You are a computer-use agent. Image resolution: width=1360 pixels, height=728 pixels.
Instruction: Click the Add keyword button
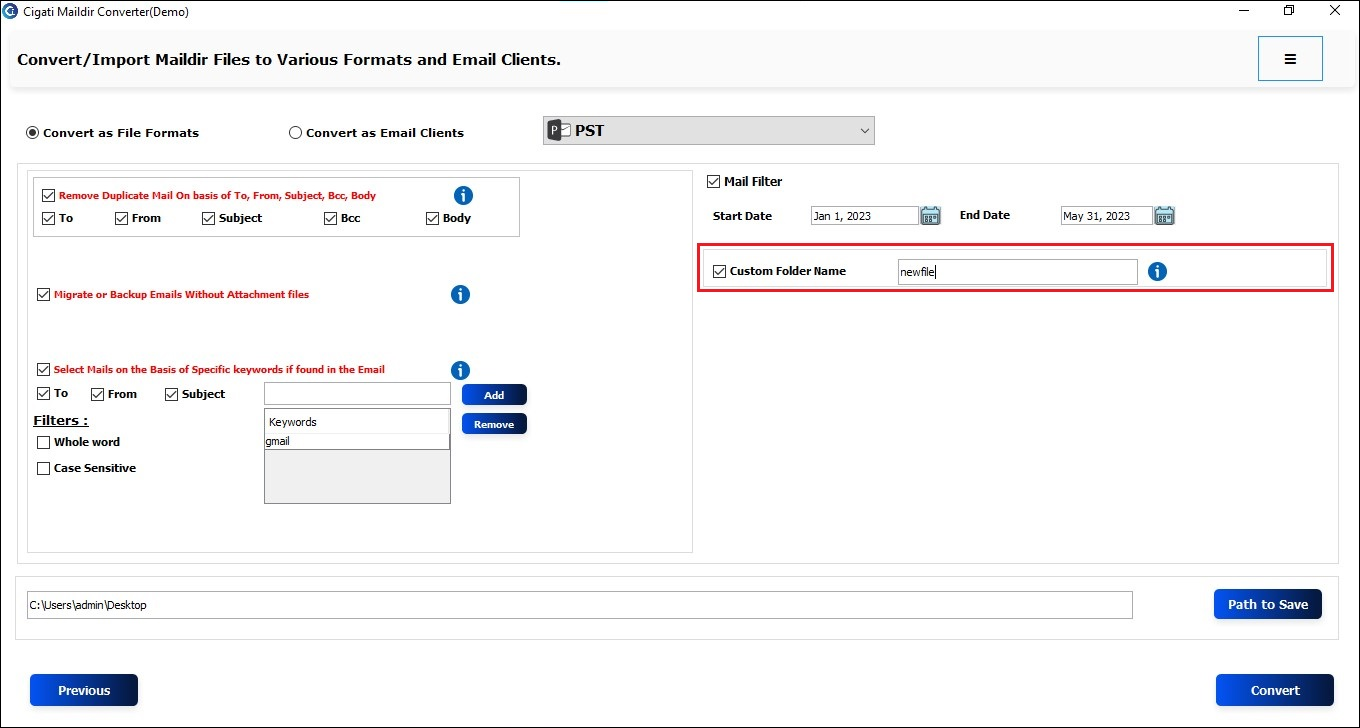coord(494,395)
